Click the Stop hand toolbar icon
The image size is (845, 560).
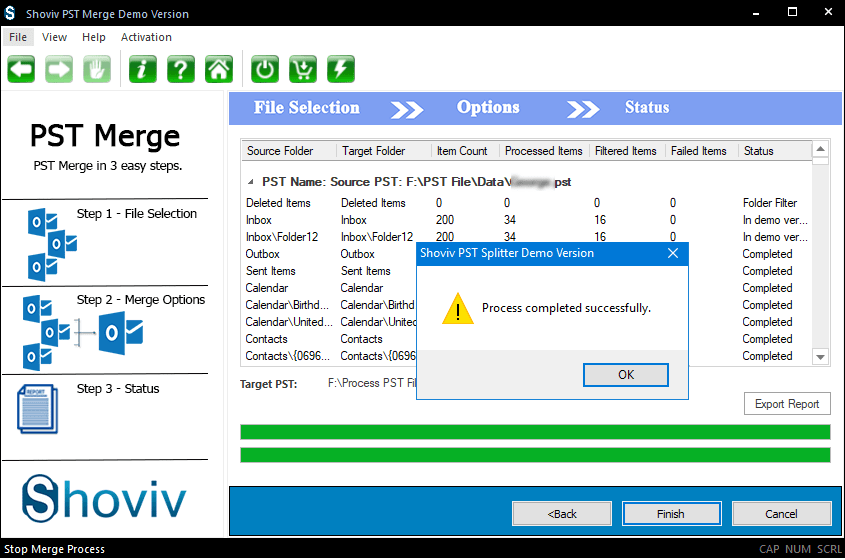point(97,69)
